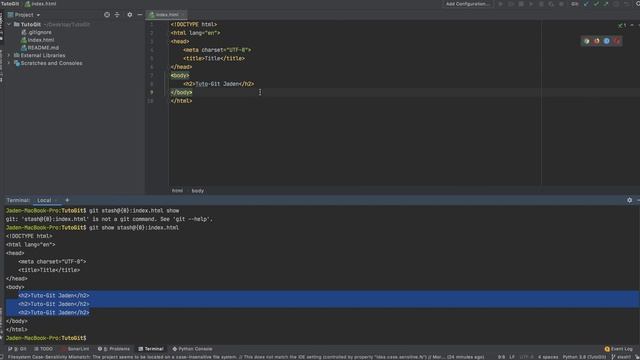Viewport: 640px width, 360px height.
Task: Click line number 9 in gutter
Action: [x=151, y=93]
